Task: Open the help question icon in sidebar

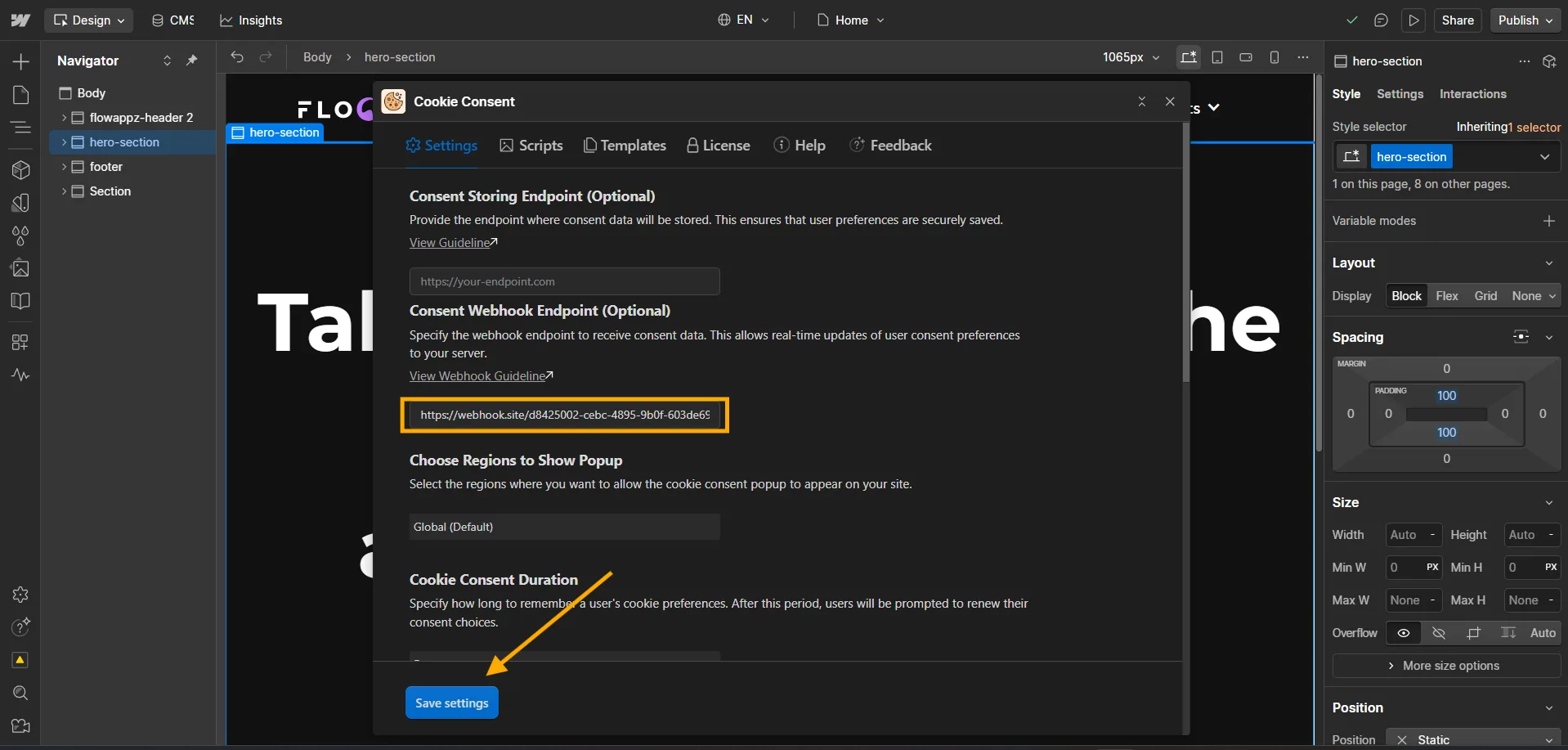Action: click(21, 627)
